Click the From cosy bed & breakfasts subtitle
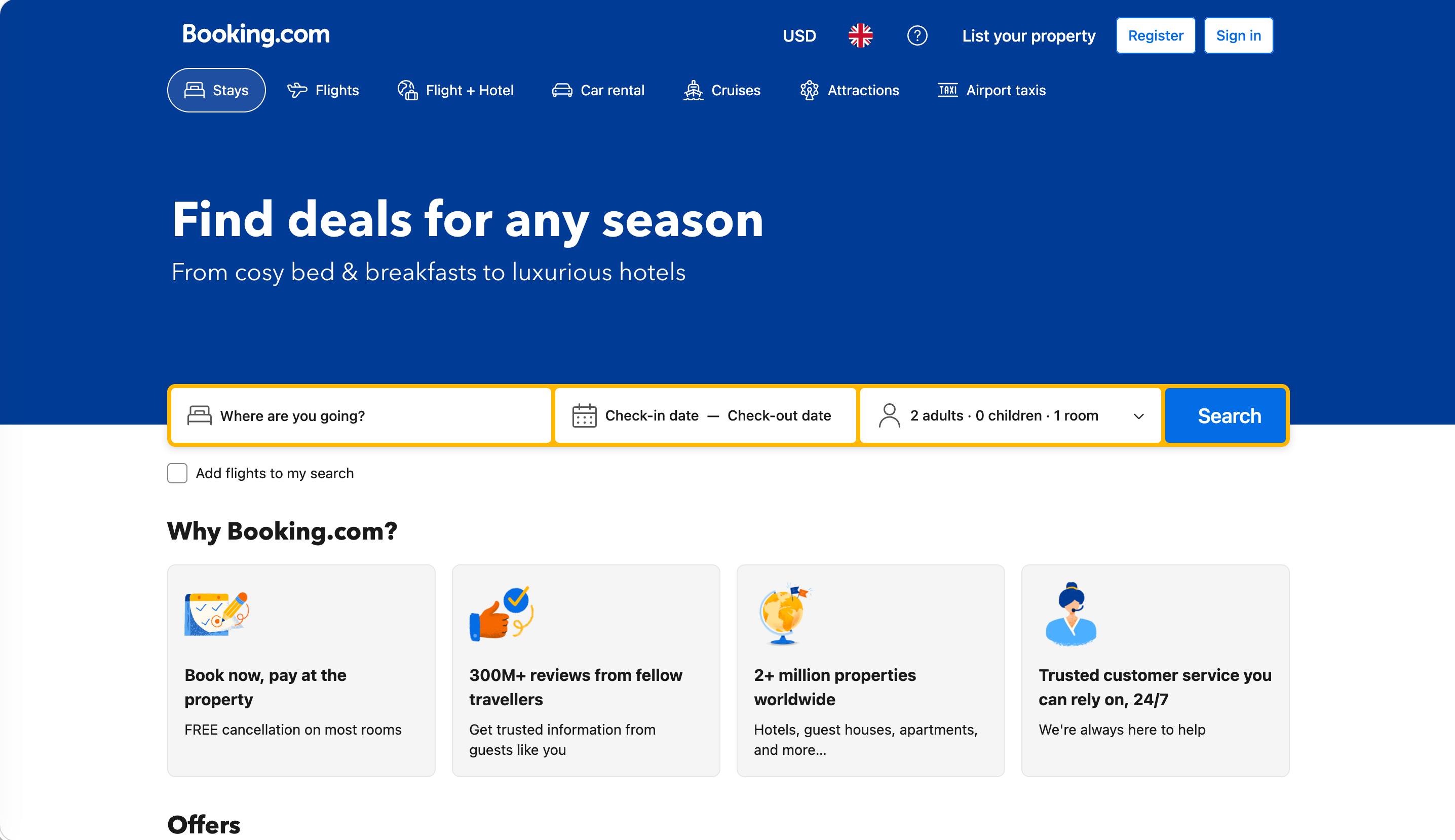1455x840 pixels. pyautogui.click(x=429, y=272)
